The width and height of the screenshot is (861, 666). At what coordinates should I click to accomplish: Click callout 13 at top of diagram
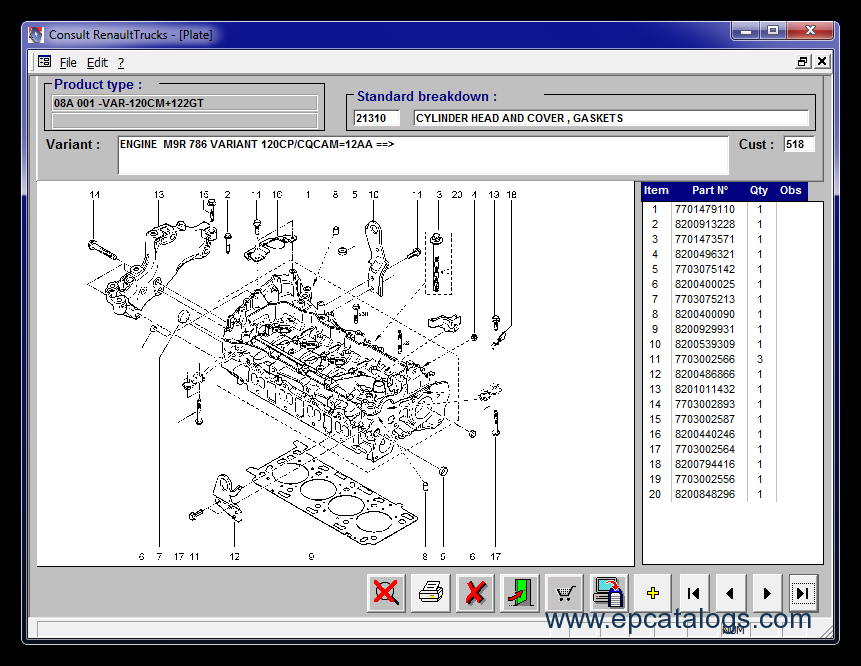159,194
